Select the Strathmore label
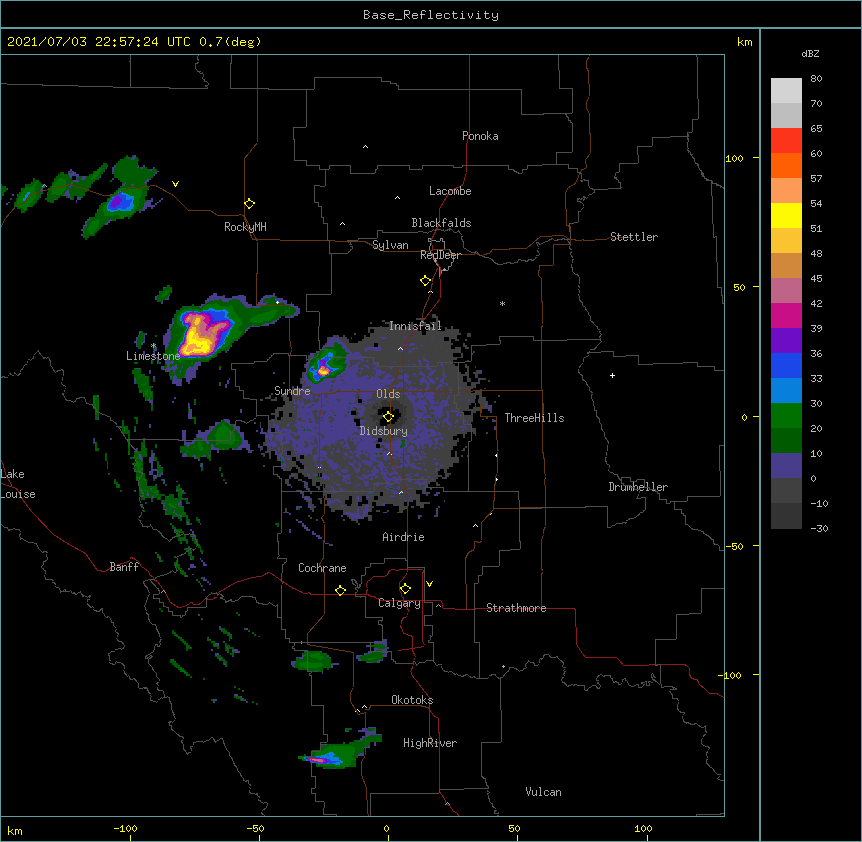Image resolution: width=862 pixels, height=842 pixels. pyautogui.click(x=516, y=608)
